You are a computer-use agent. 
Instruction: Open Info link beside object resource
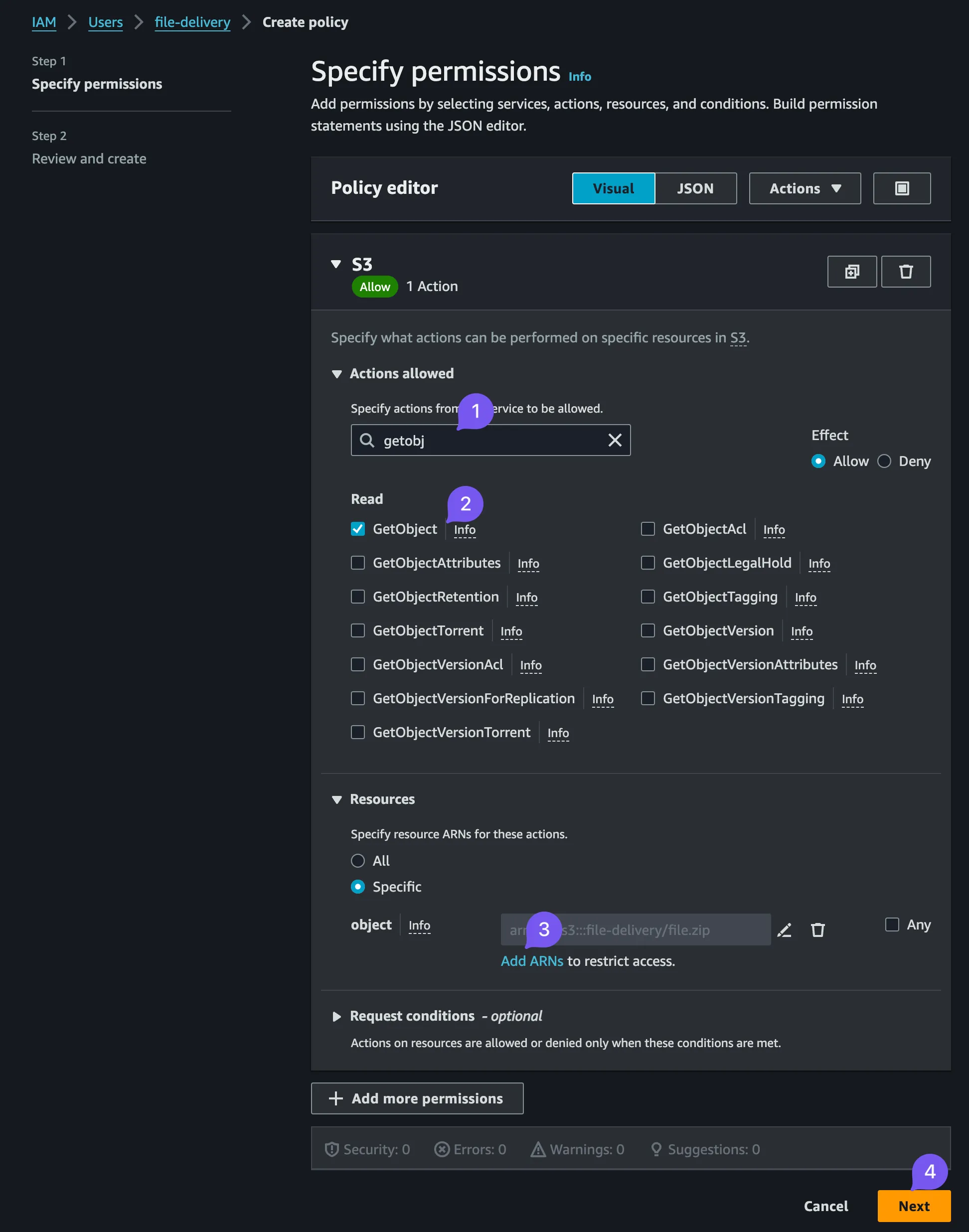(x=419, y=925)
